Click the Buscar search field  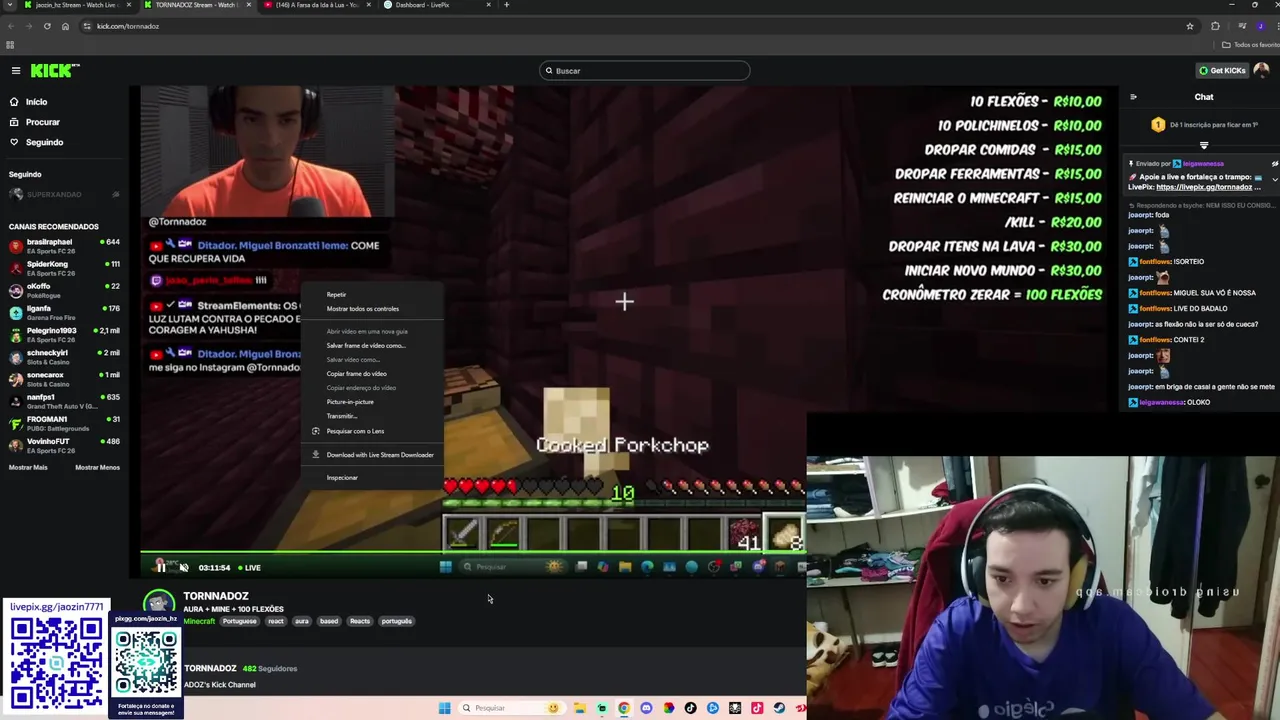pyautogui.click(x=645, y=71)
